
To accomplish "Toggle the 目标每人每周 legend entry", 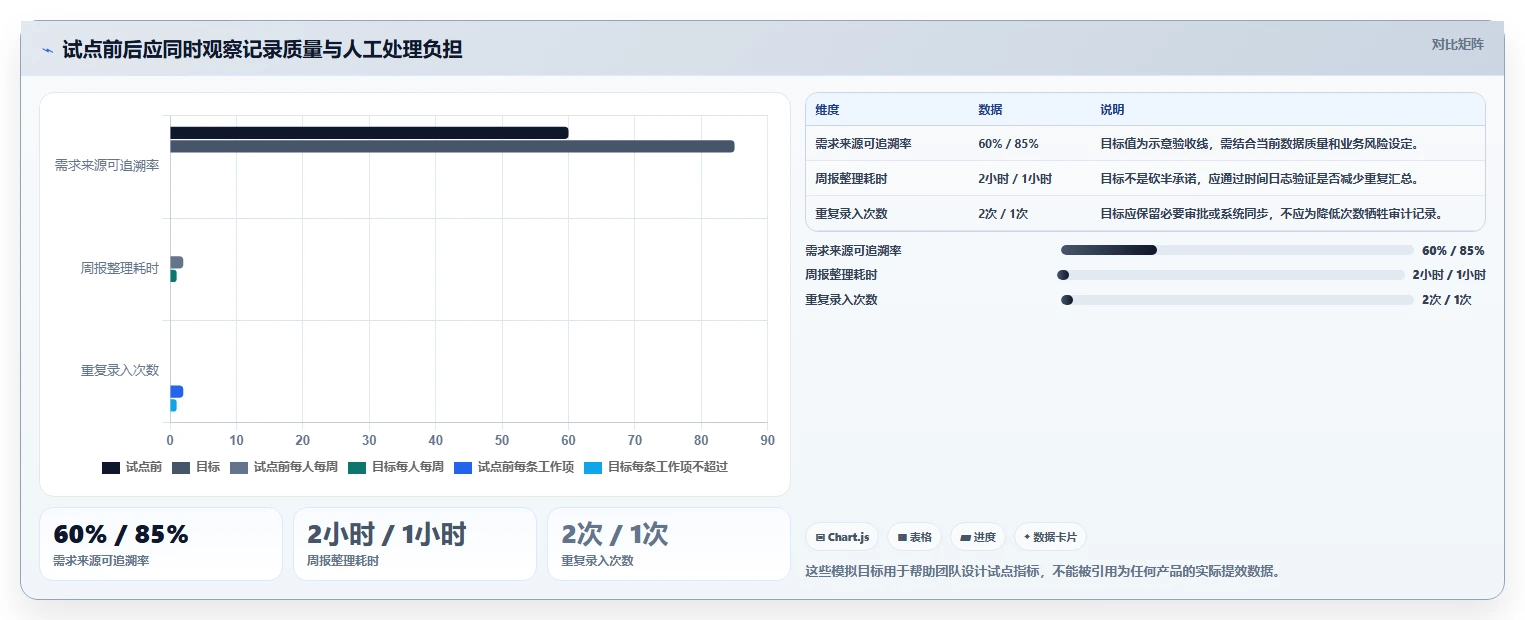I will click(396, 467).
